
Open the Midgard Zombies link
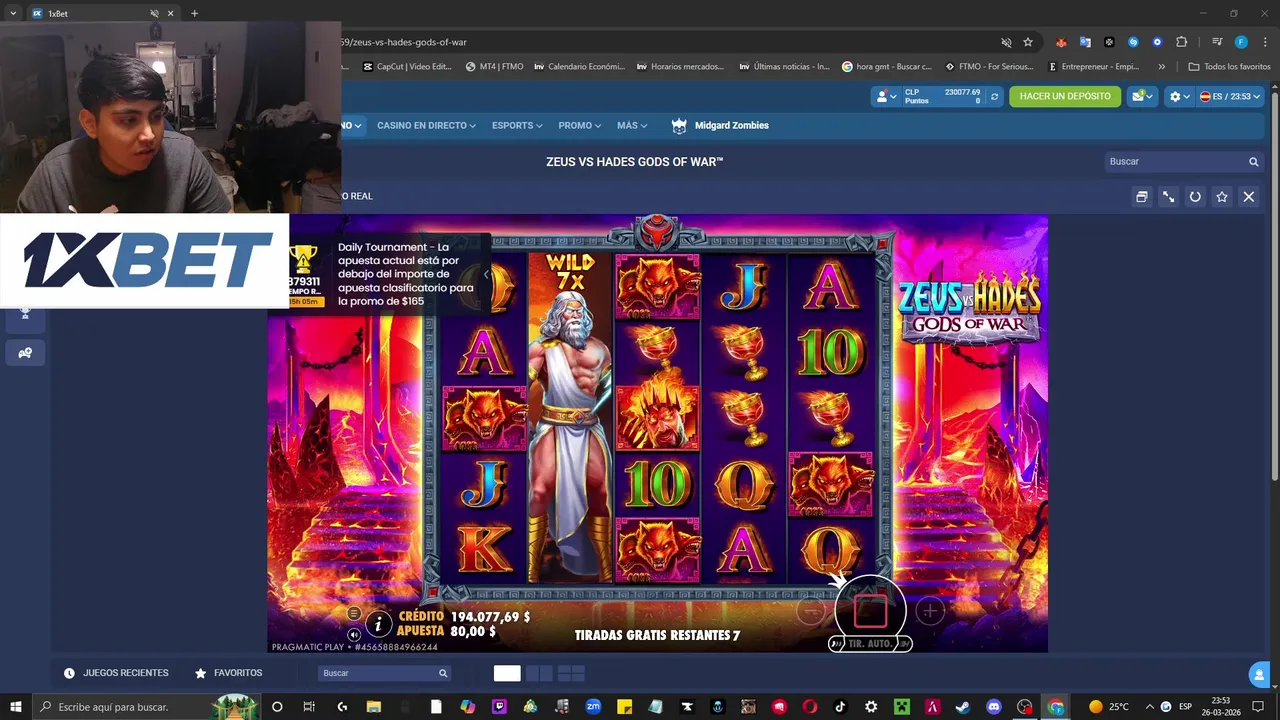(x=720, y=126)
